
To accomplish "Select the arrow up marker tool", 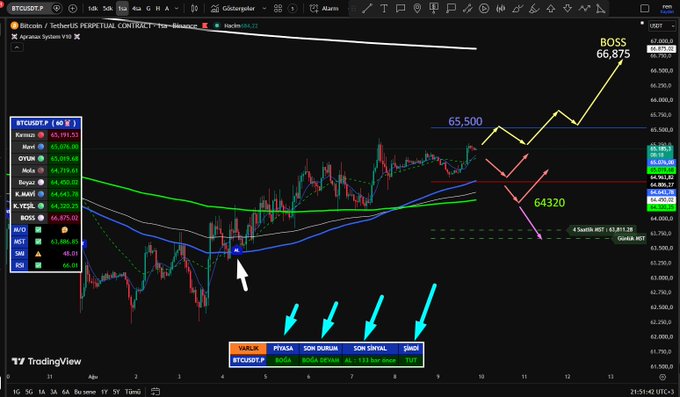I will click(551, 8).
